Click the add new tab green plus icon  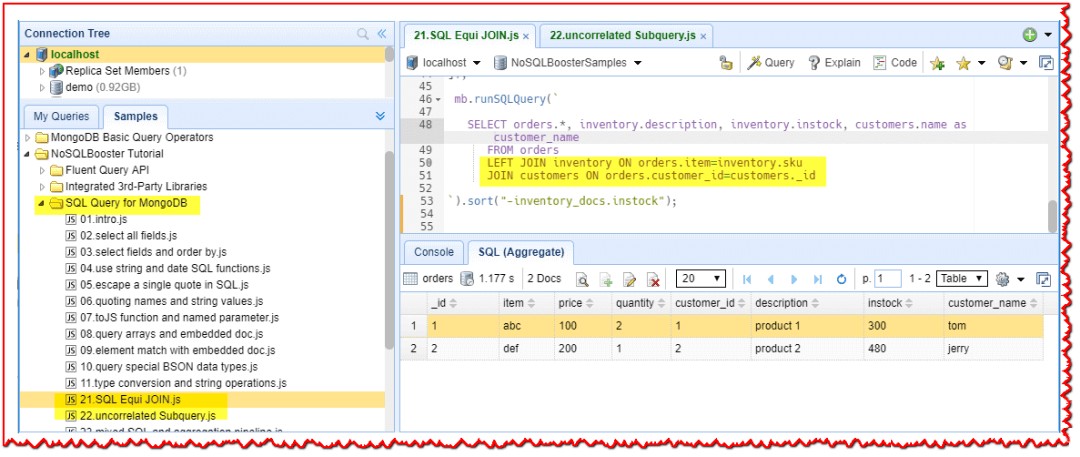coord(1029,35)
